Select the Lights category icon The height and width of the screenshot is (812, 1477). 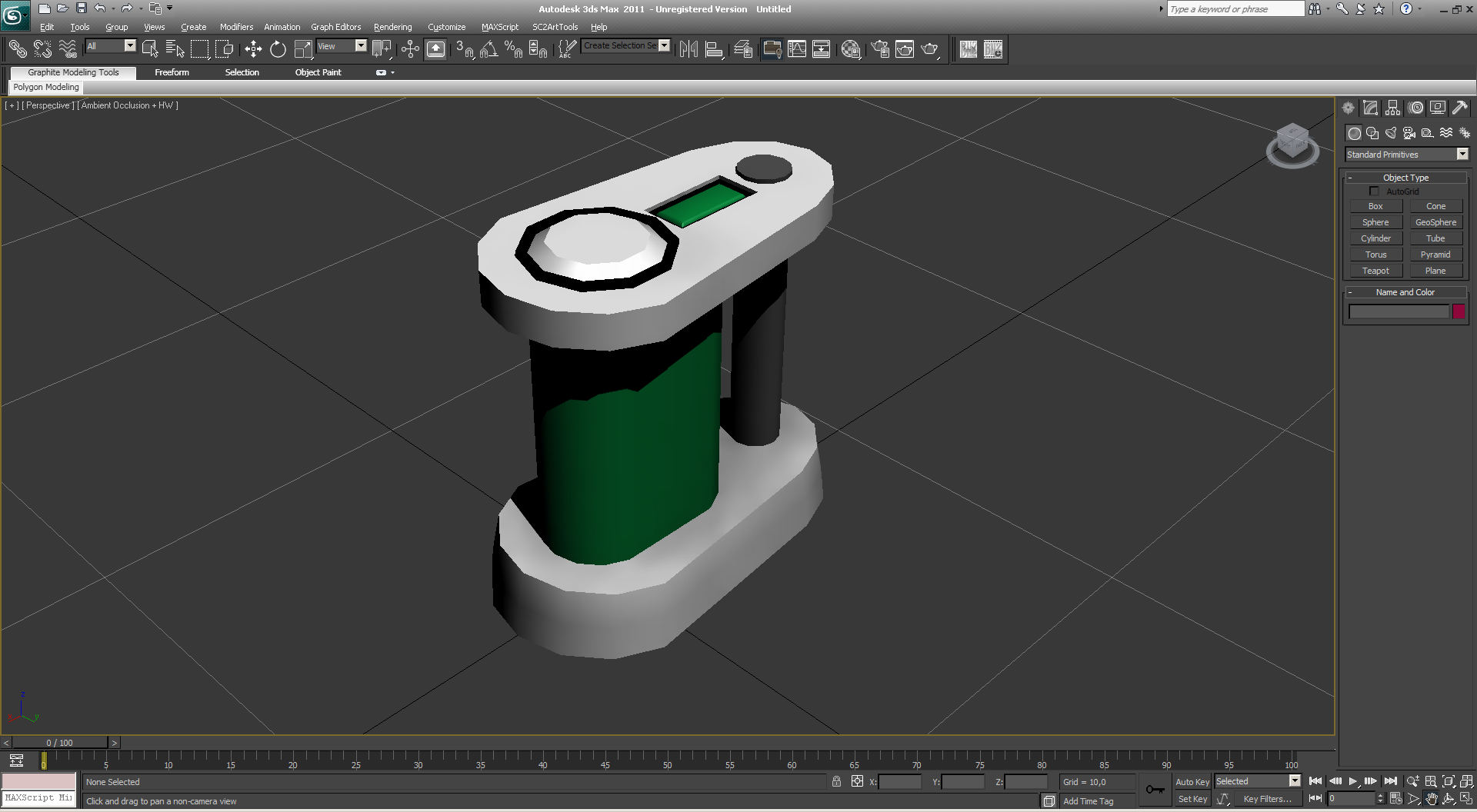(1391, 133)
